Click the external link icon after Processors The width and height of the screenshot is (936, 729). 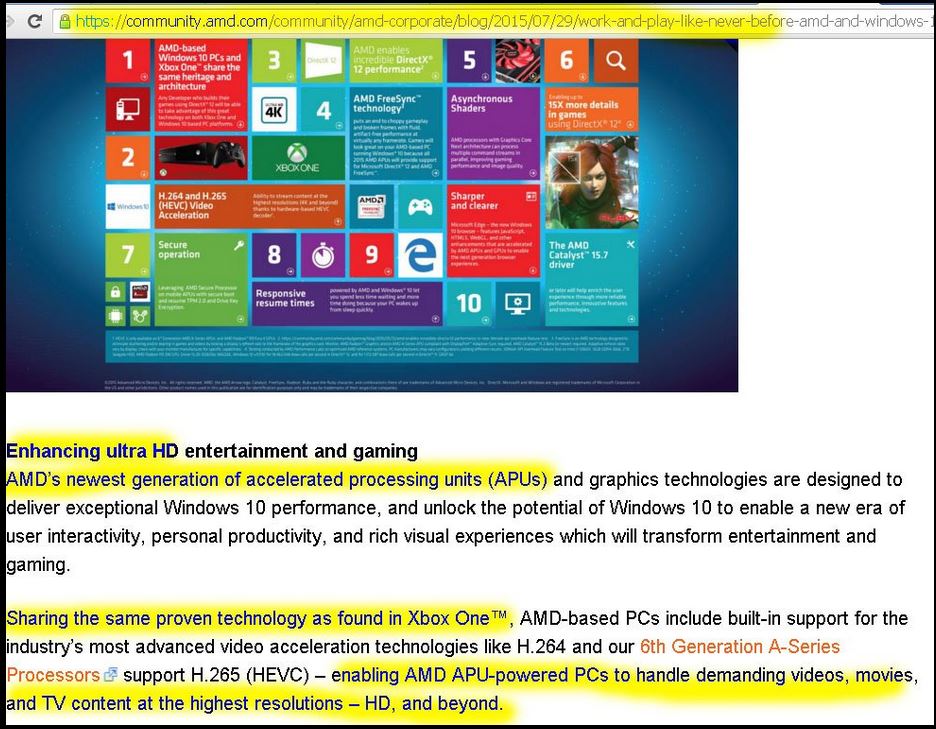[111, 676]
